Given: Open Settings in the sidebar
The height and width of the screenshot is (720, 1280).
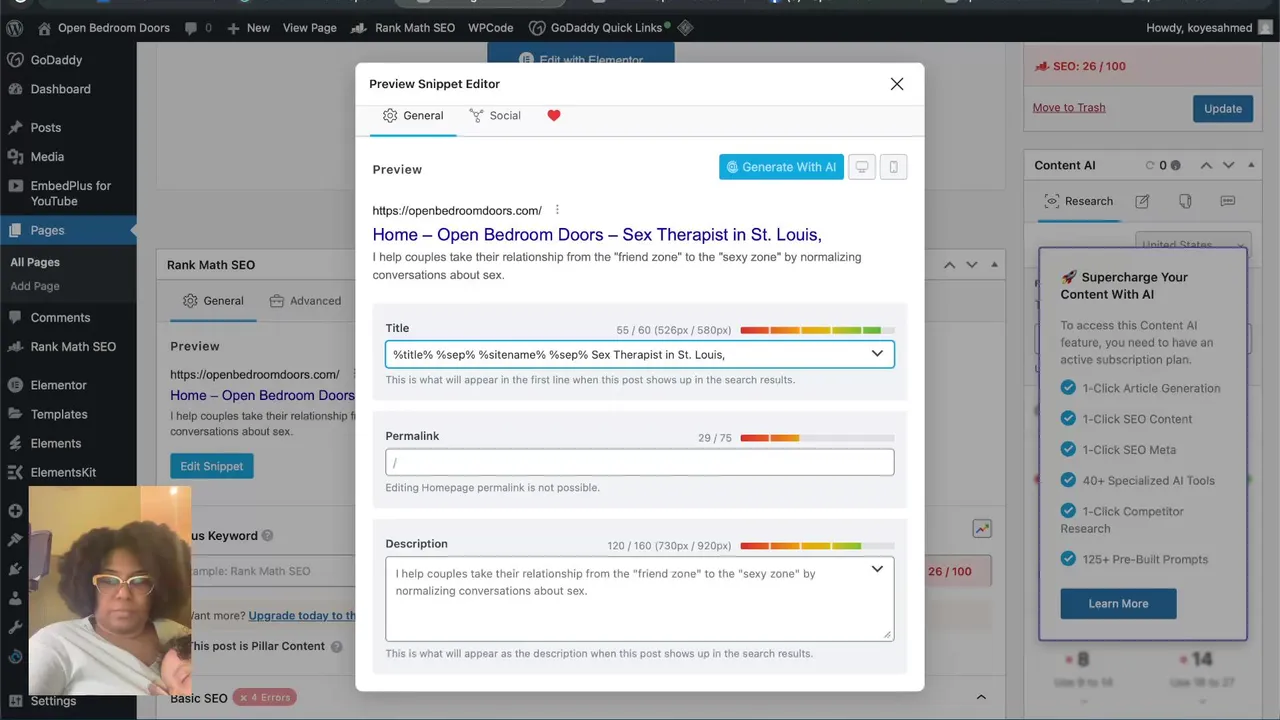Looking at the screenshot, I should 53,701.
